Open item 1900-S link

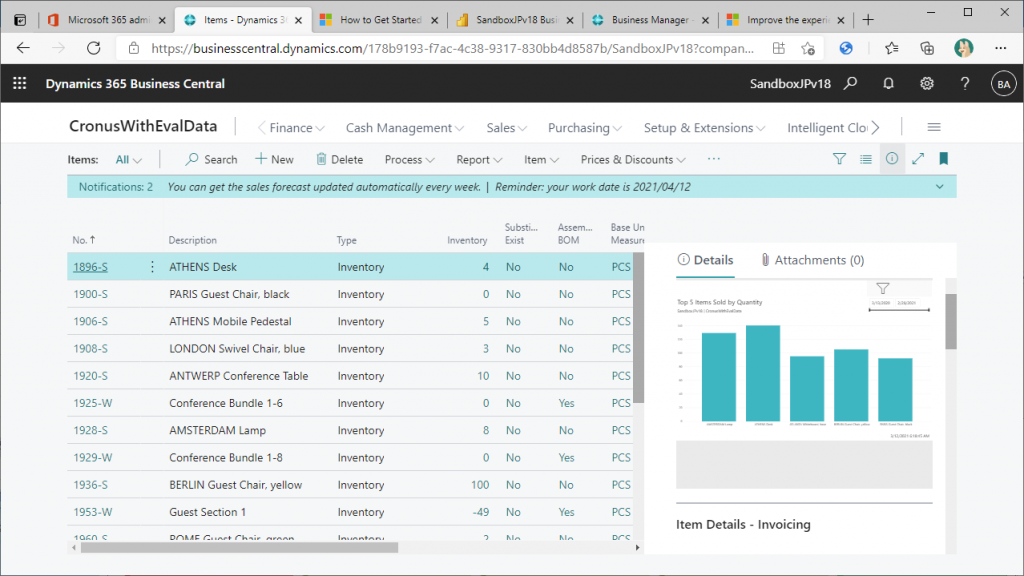tap(90, 295)
